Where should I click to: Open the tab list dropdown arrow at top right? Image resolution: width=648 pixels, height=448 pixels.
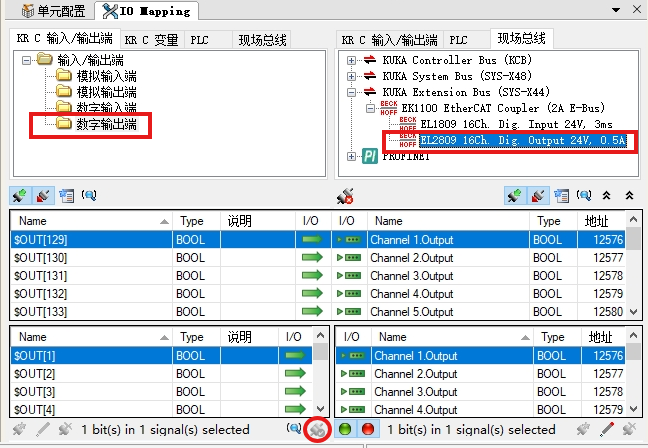point(616,10)
